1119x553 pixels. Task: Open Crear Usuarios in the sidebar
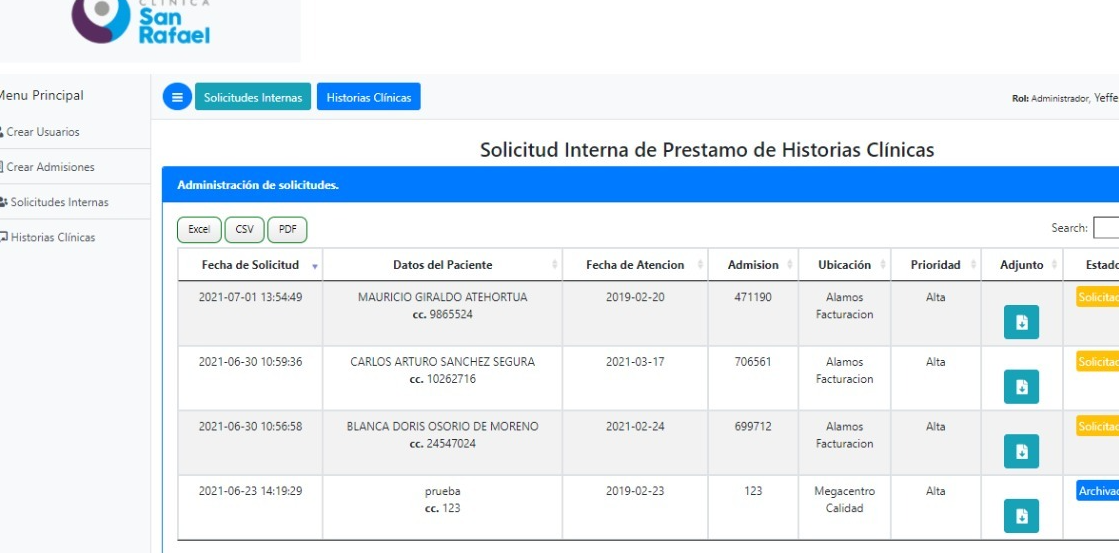(44, 132)
